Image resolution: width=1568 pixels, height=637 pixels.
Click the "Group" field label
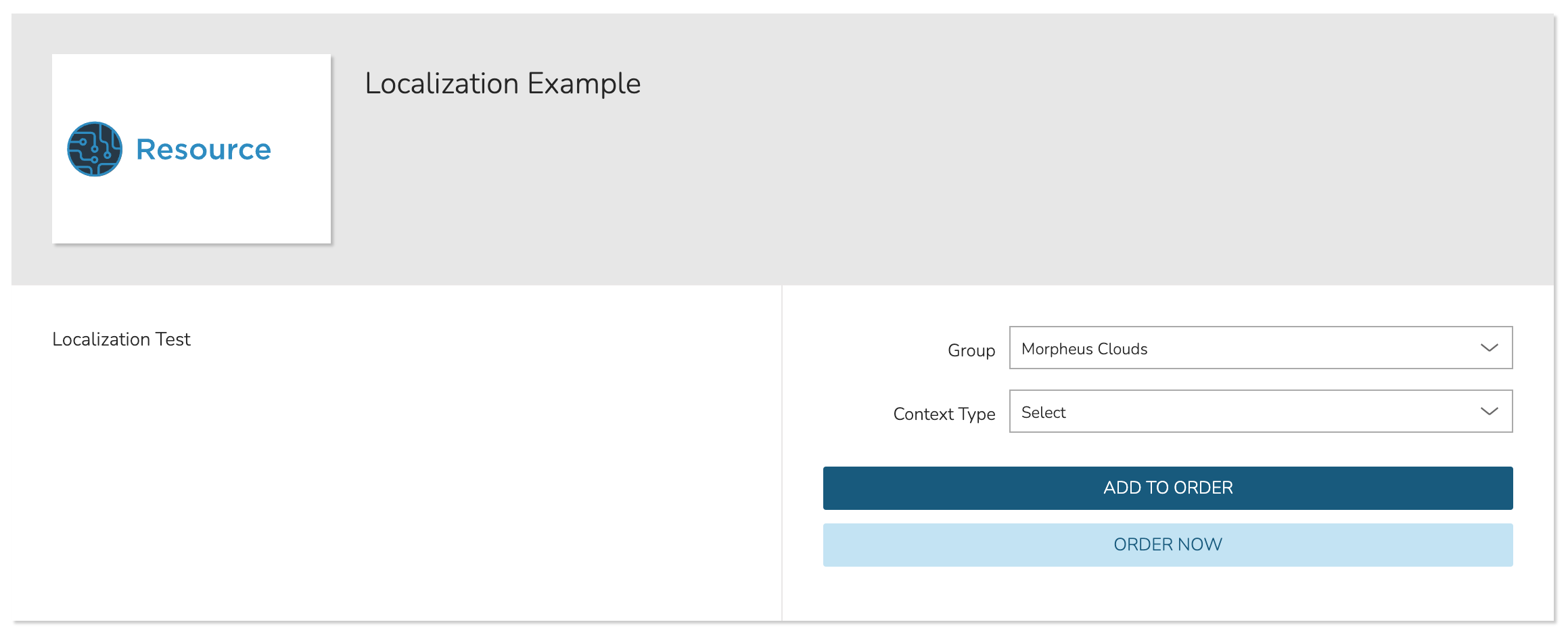point(971,350)
